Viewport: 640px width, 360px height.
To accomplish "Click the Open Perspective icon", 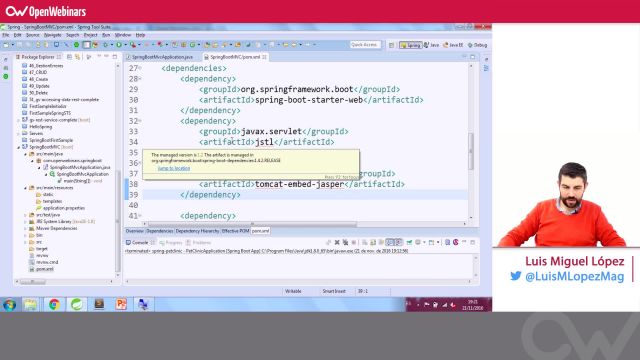I will coord(391,45).
